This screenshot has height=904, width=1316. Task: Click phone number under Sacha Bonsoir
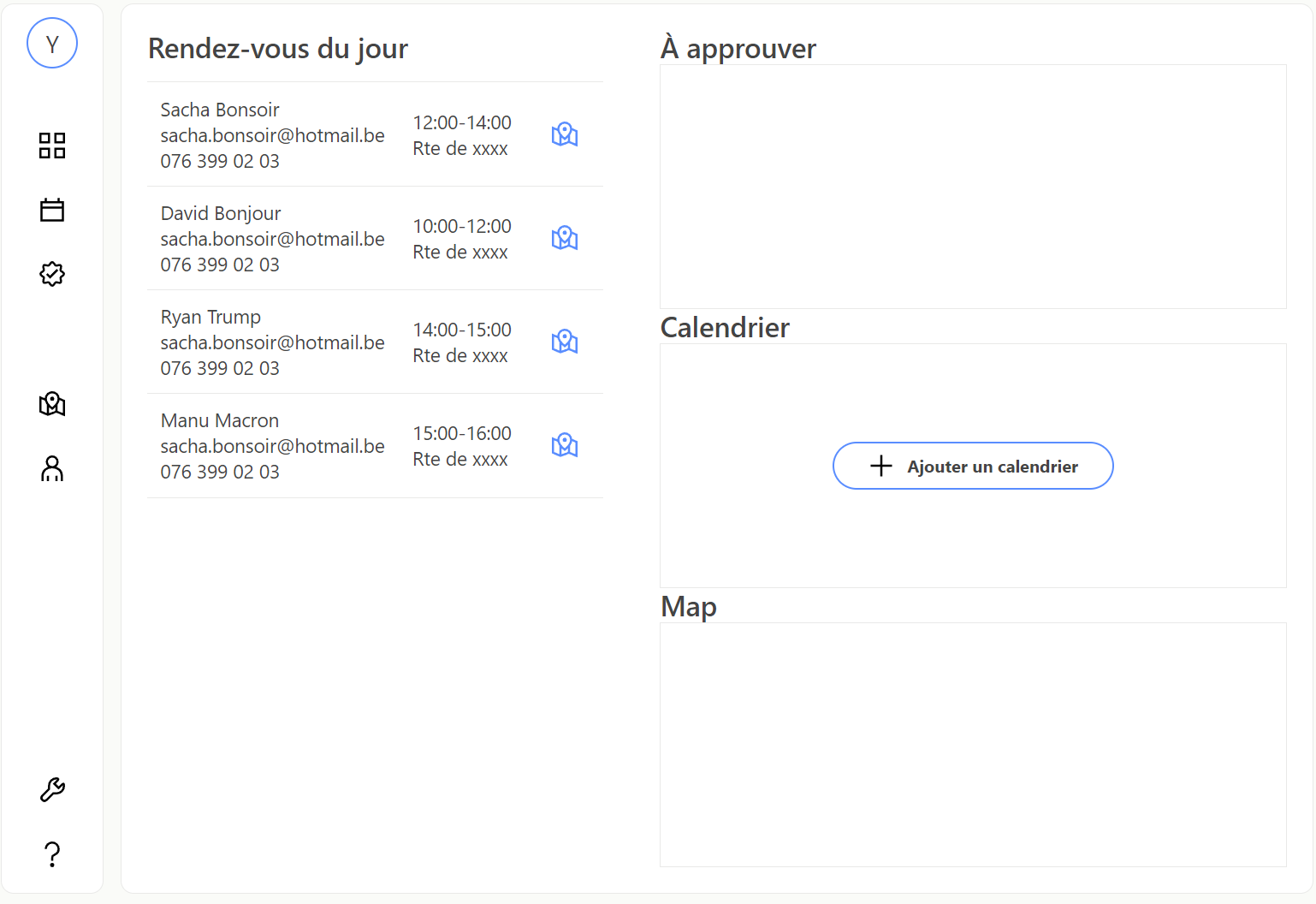pyautogui.click(x=220, y=161)
